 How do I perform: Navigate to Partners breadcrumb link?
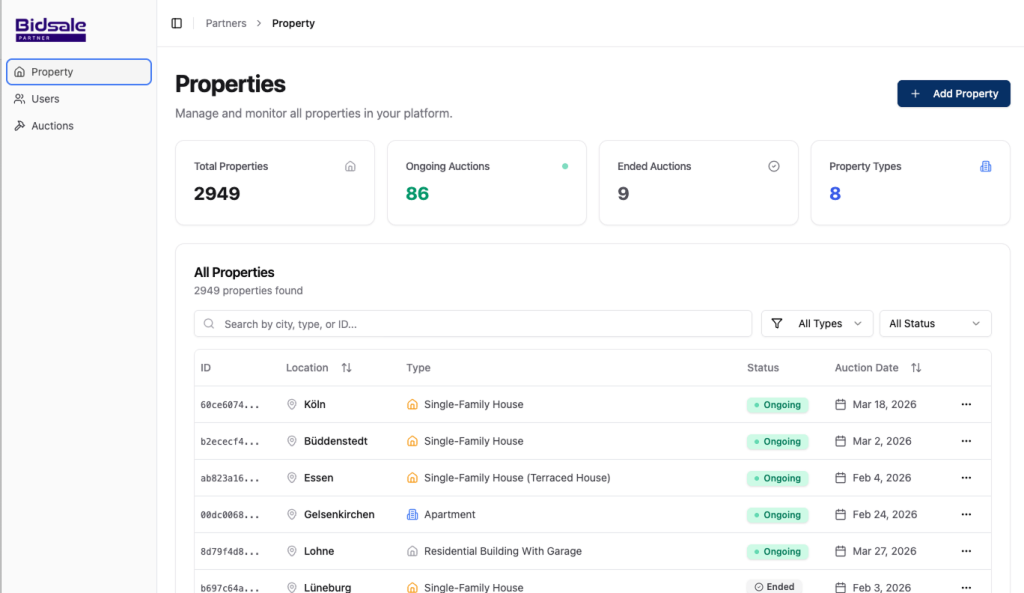click(226, 23)
